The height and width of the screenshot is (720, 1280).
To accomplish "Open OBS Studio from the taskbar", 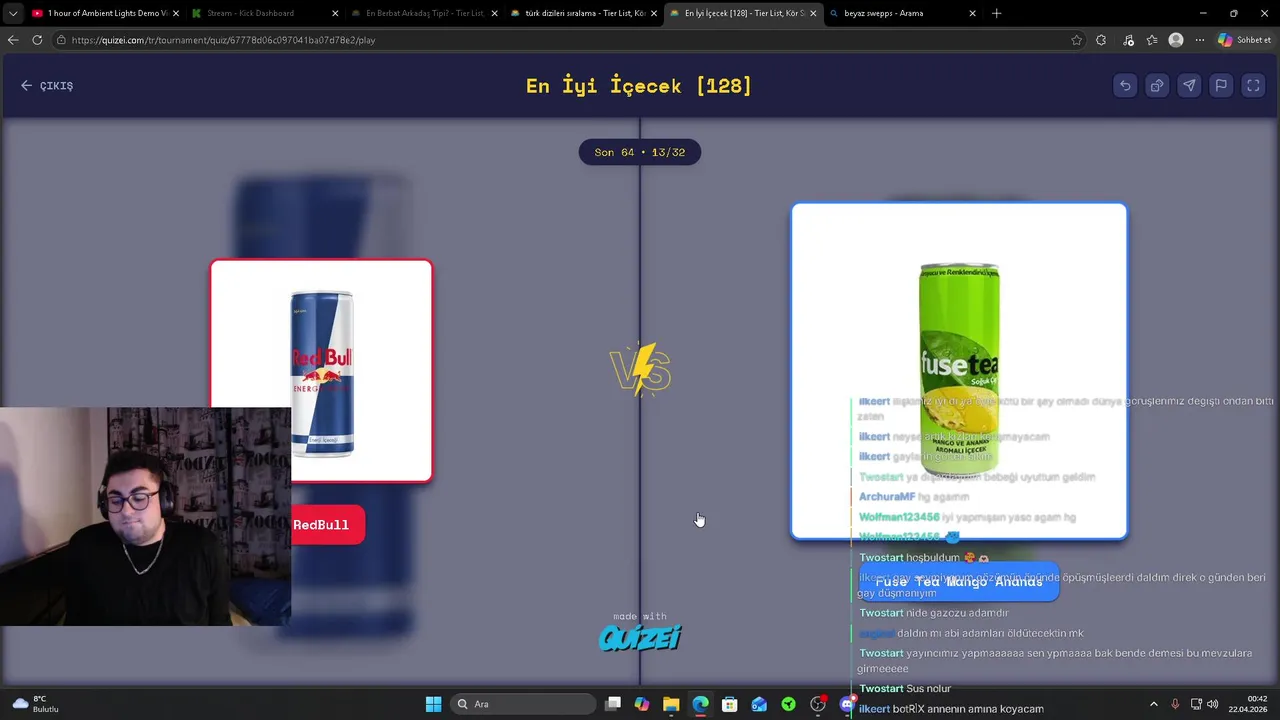I will [x=818, y=704].
